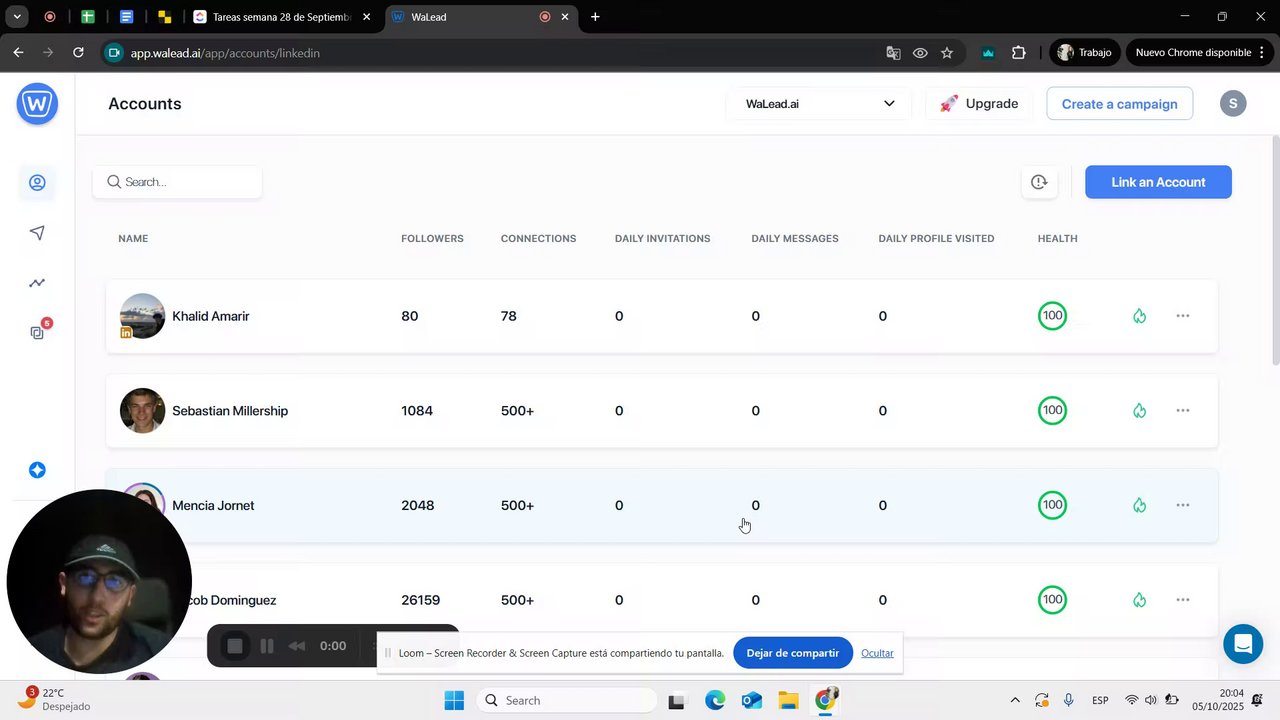Open a new browser tab
The image size is (1280, 720).
click(x=595, y=17)
